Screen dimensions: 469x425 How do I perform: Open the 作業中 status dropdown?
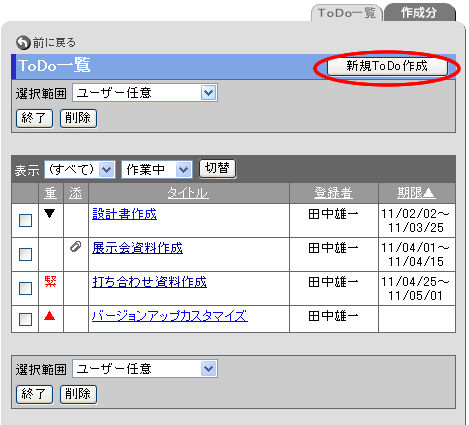point(157,170)
